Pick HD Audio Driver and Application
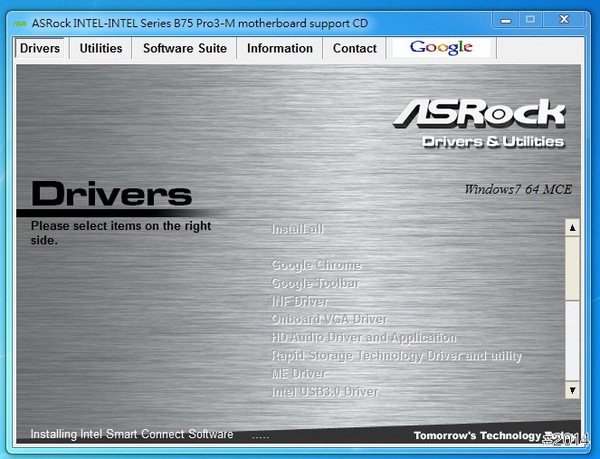Image resolution: width=600 pixels, height=459 pixels. (364, 338)
